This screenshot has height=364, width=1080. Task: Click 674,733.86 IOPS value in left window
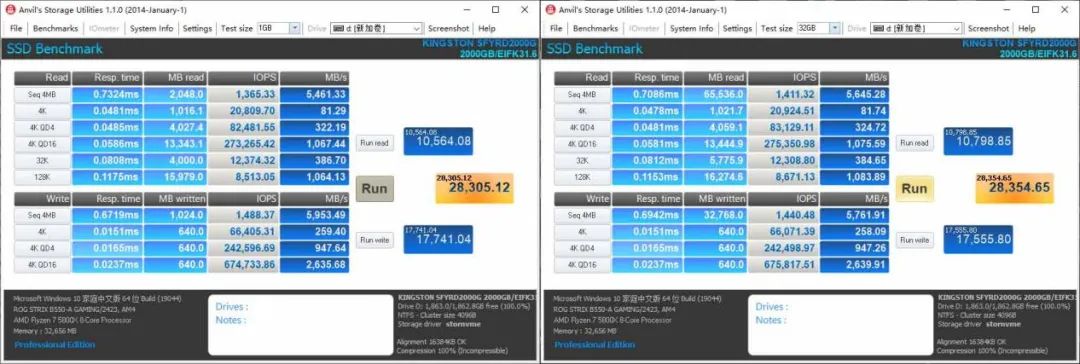point(244,265)
